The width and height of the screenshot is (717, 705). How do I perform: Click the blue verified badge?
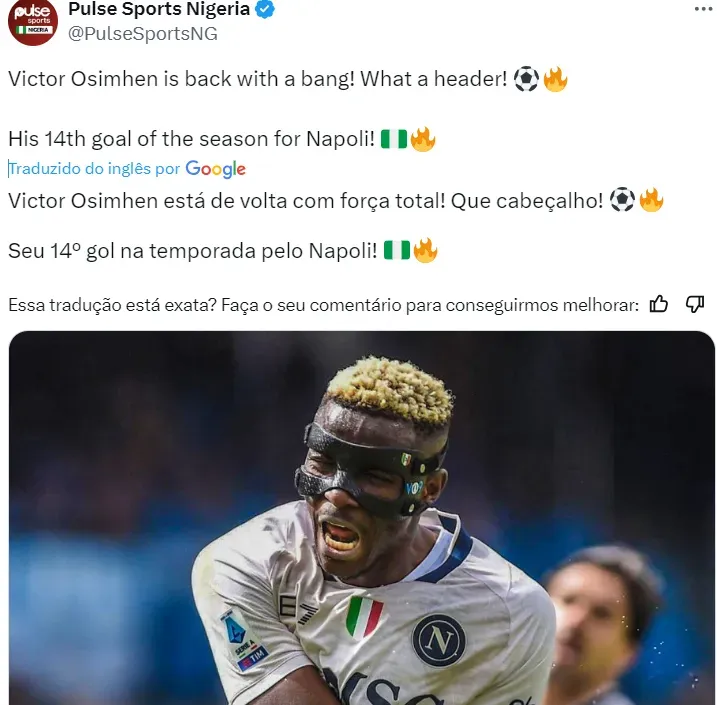click(x=265, y=9)
